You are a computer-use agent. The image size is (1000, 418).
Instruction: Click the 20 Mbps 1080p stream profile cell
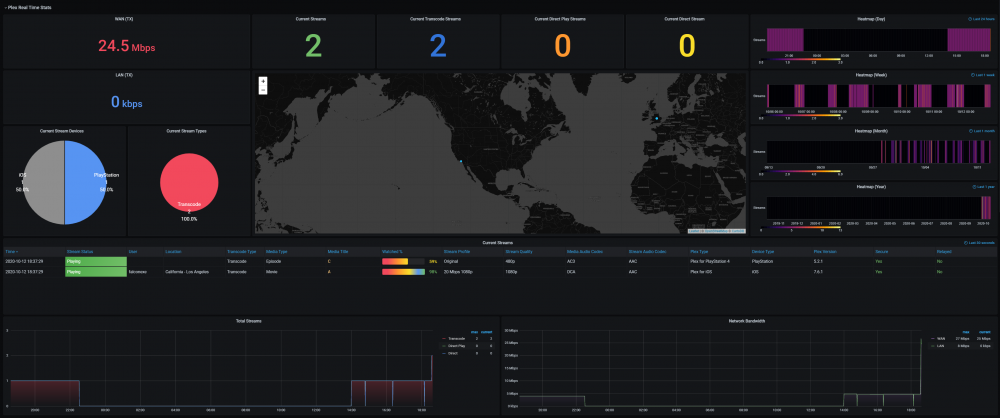pyautogui.click(x=460, y=272)
